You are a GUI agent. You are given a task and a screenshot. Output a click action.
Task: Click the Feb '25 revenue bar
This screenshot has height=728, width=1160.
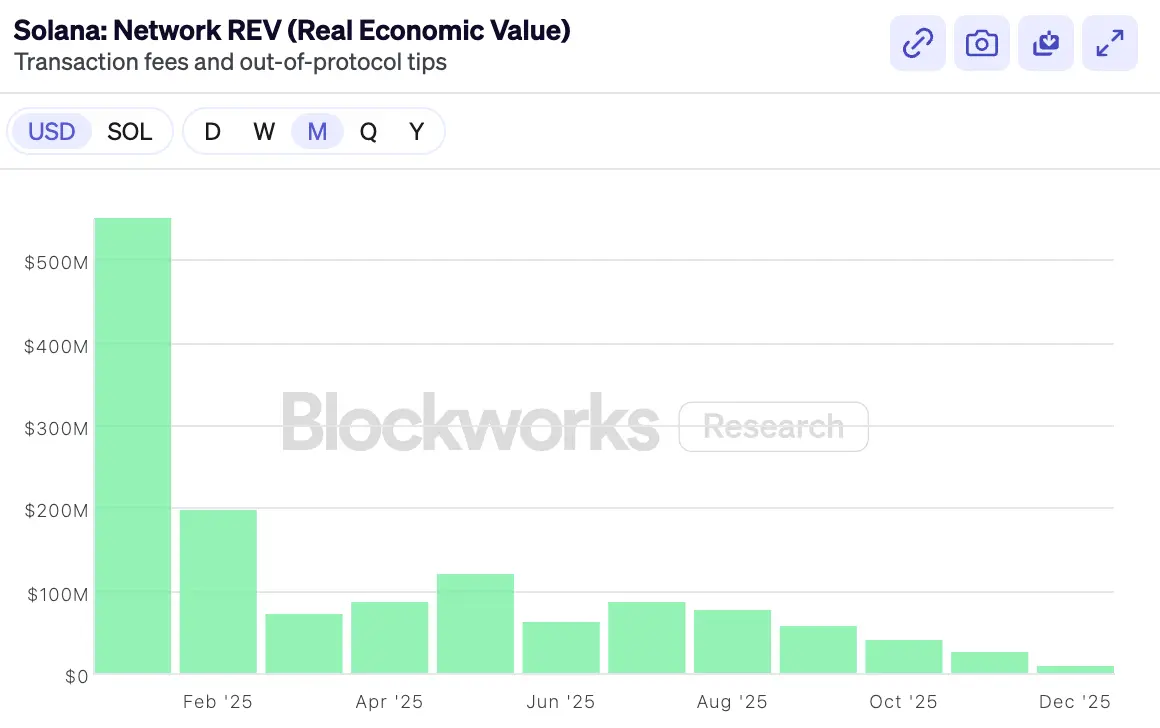point(218,590)
